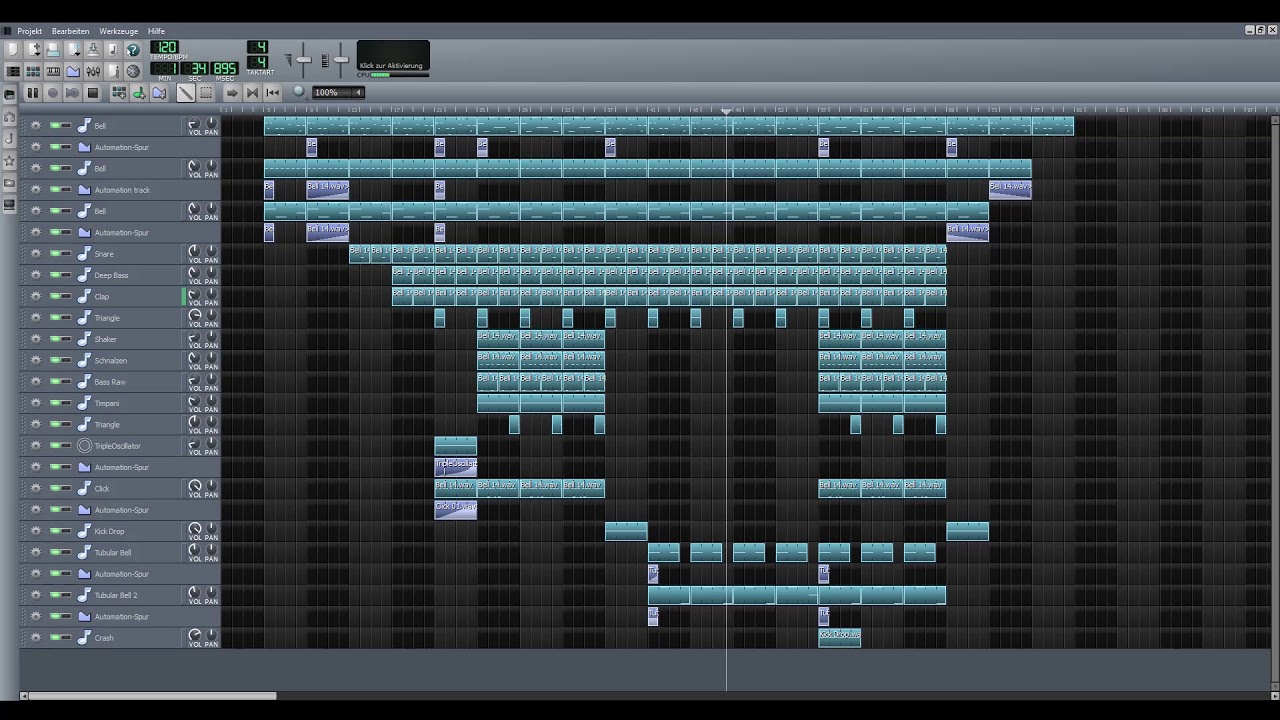The height and width of the screenshot is (720, 1280).
Task: Open the Bearbeiten menu
Action: click(70, 31)
